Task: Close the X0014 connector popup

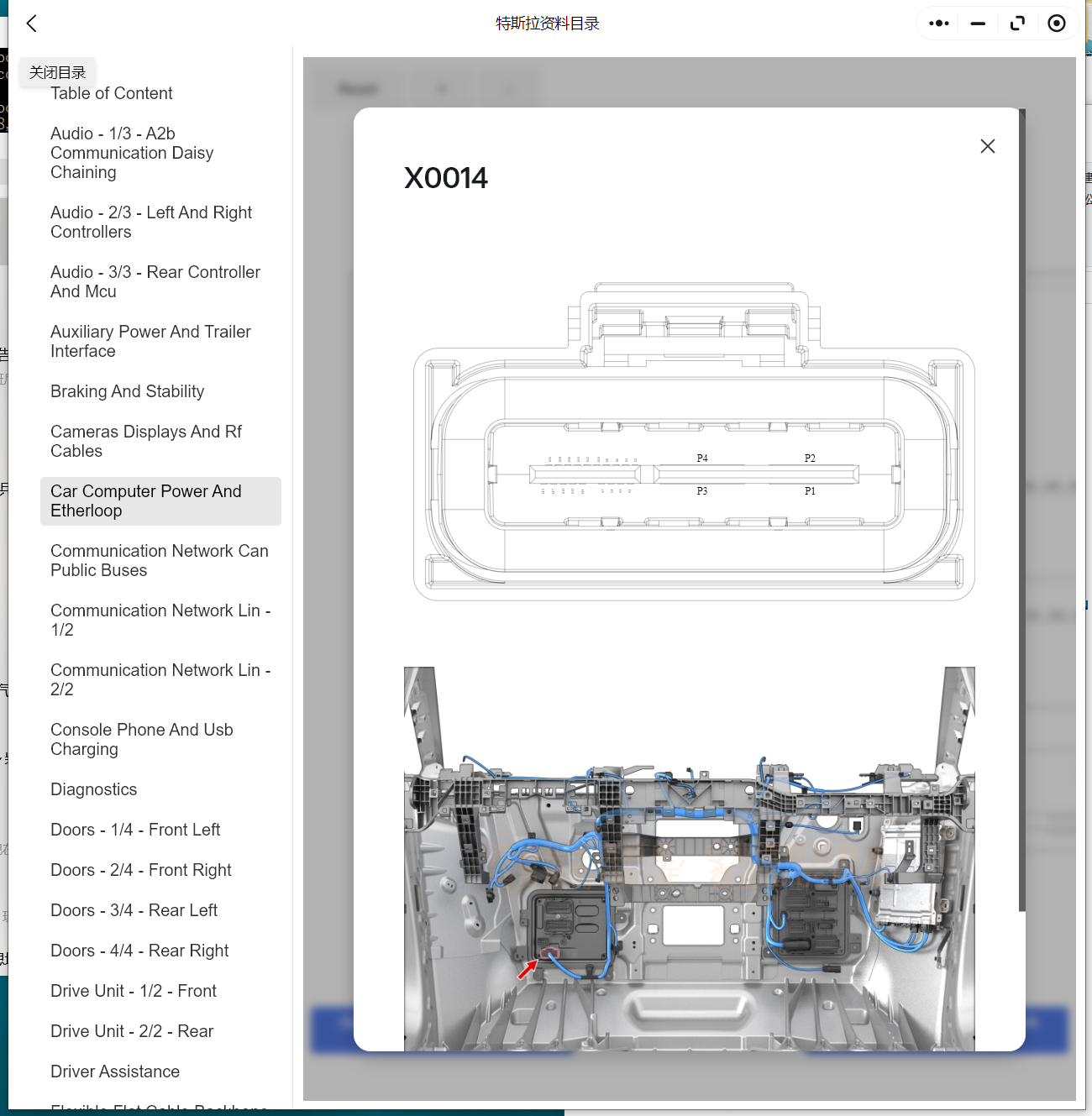Action: (x=988, y=146)
